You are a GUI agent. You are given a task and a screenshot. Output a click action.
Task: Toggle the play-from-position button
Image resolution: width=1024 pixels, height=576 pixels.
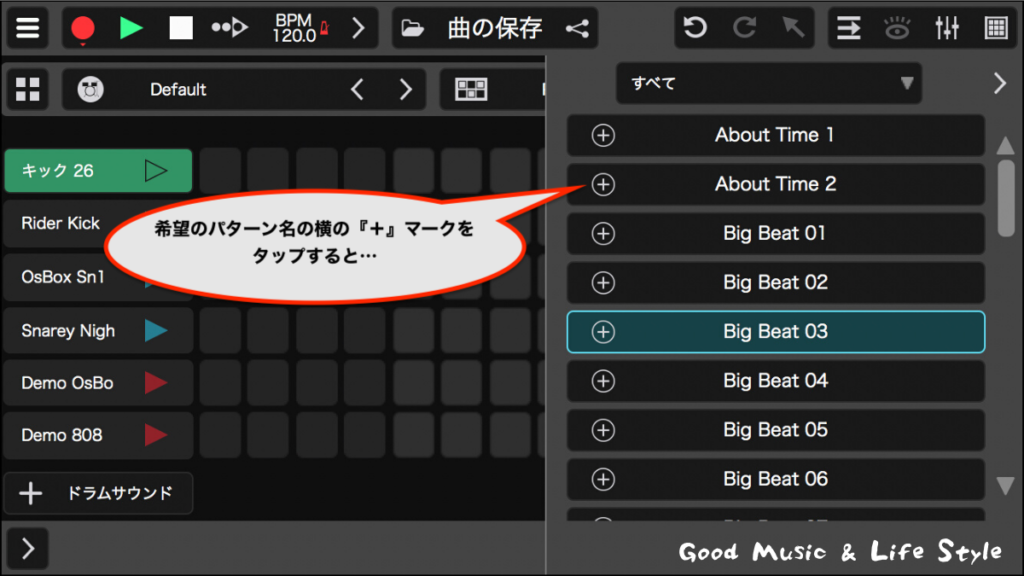230,28
